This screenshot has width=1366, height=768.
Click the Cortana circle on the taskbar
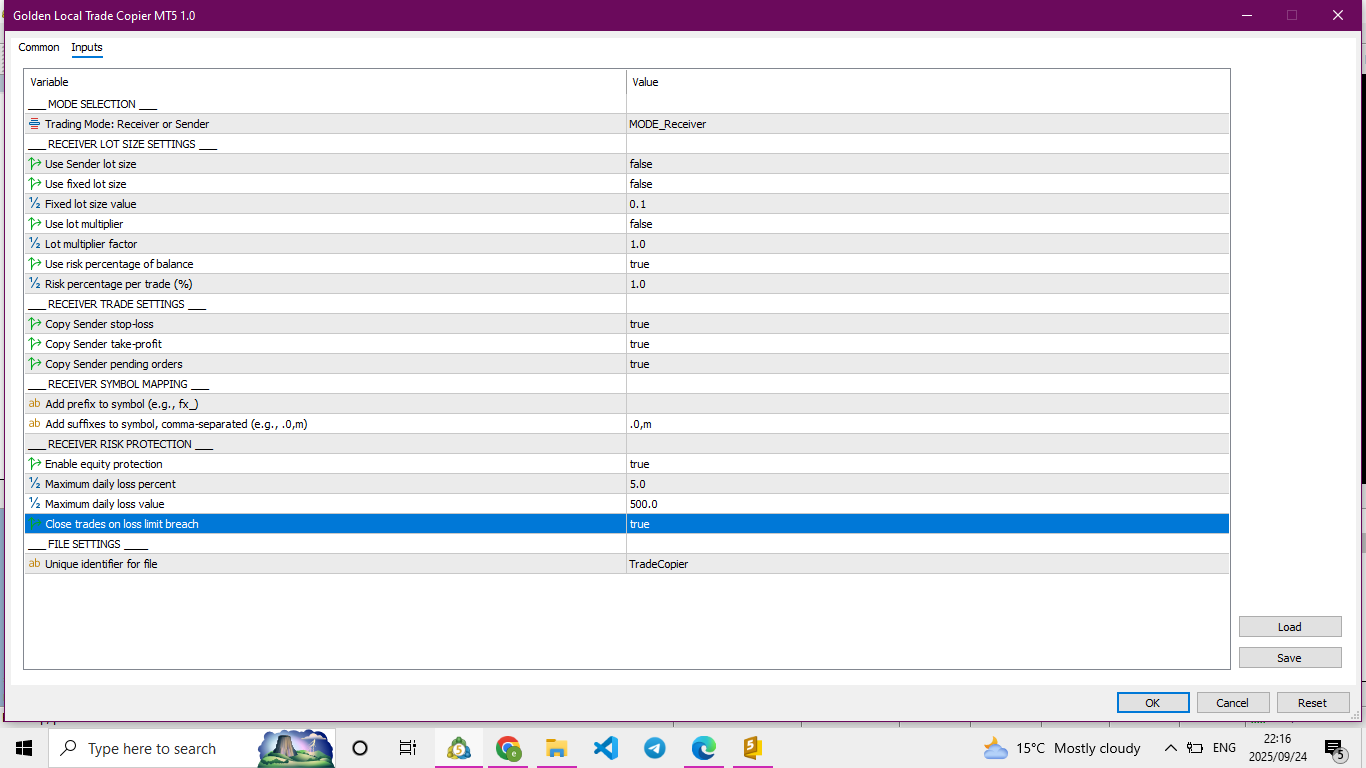(360, 748)
